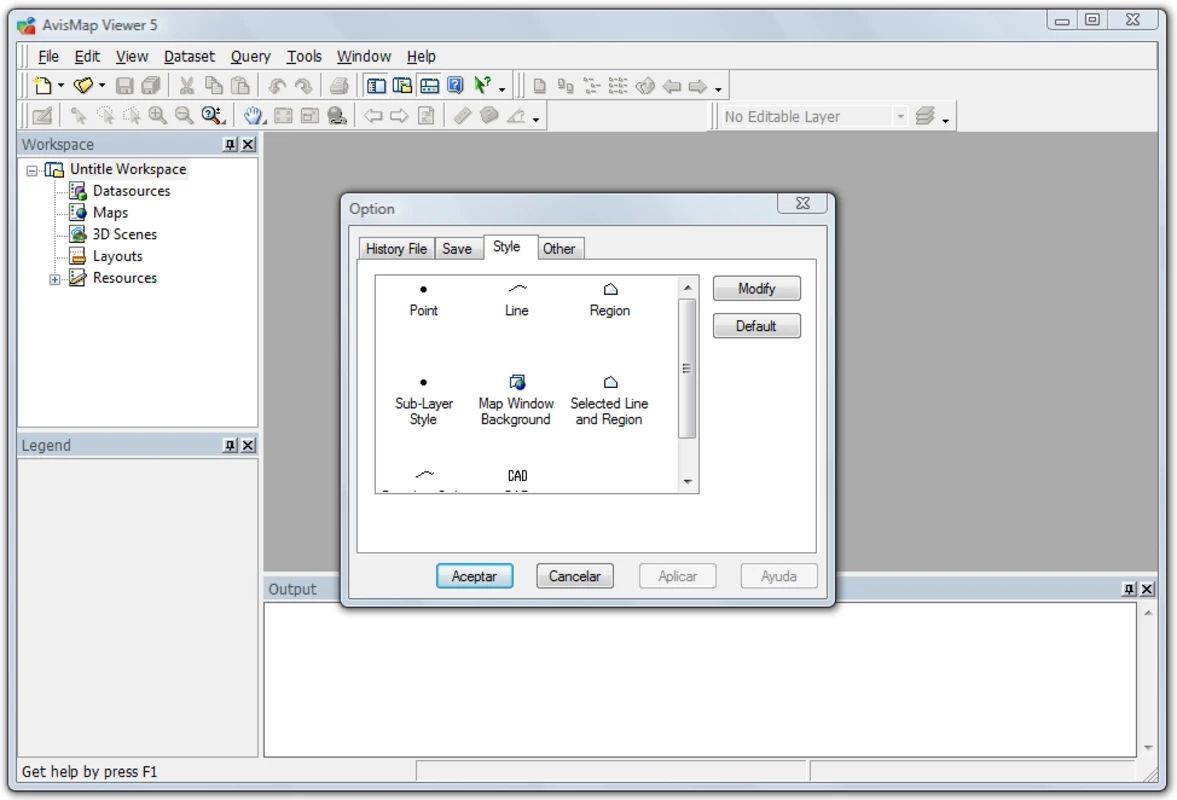The image size is (1177, 800).
Task: Toggle the Workspace panel view icon
Action: pyautogui.click(x=376, y=86)
